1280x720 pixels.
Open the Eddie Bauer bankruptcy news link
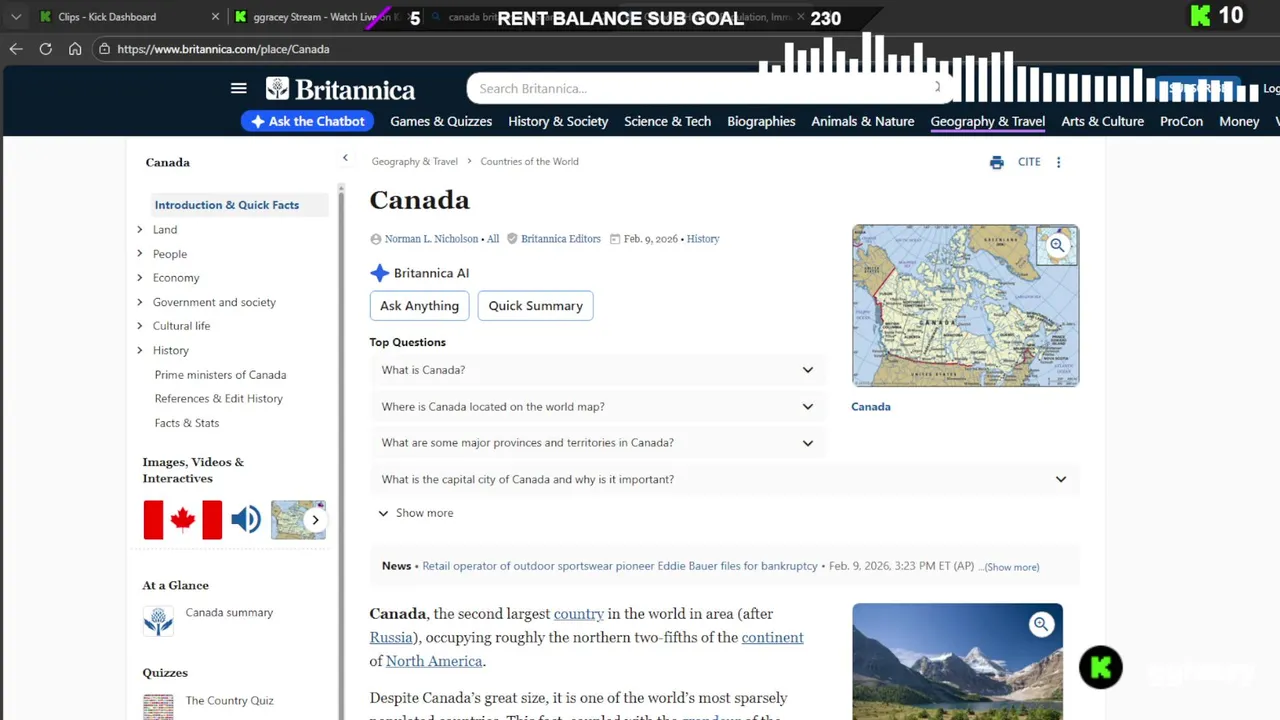pyautogui.click(x=620, y=566)
